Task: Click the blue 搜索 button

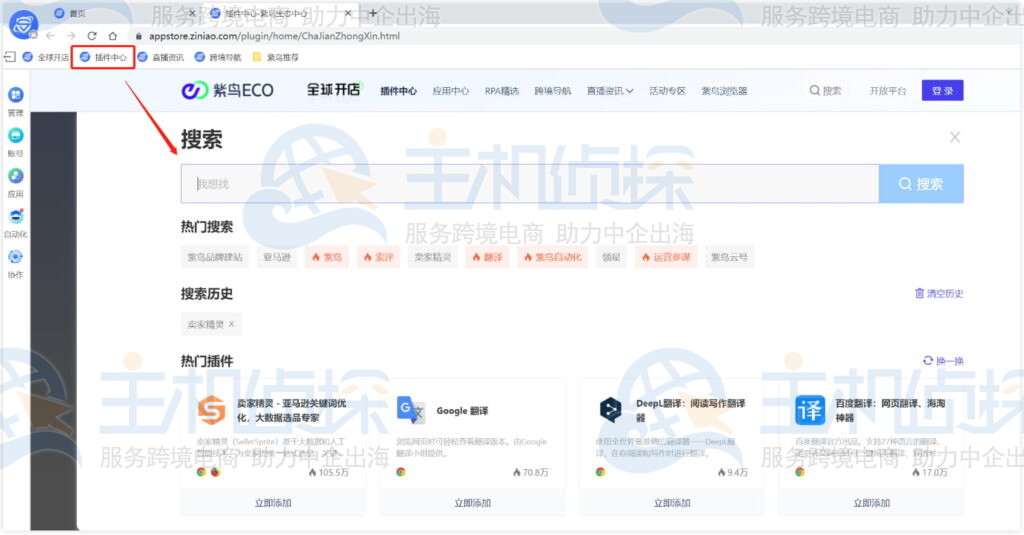Action: [x=921, y=184]
